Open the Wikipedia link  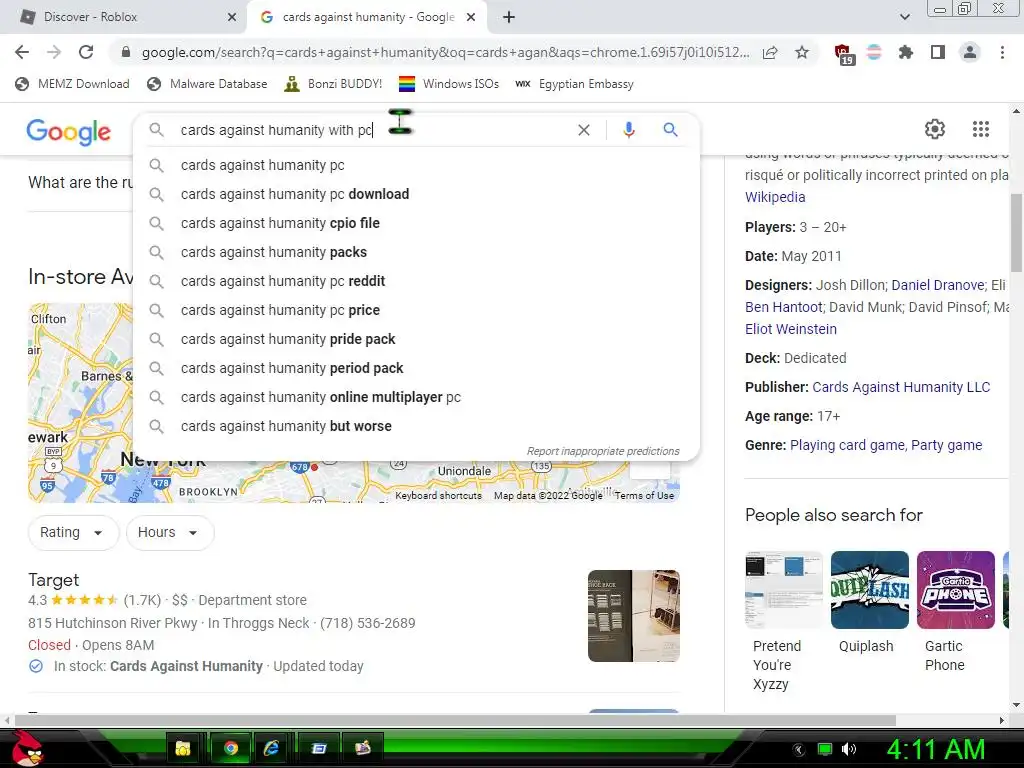775,197
